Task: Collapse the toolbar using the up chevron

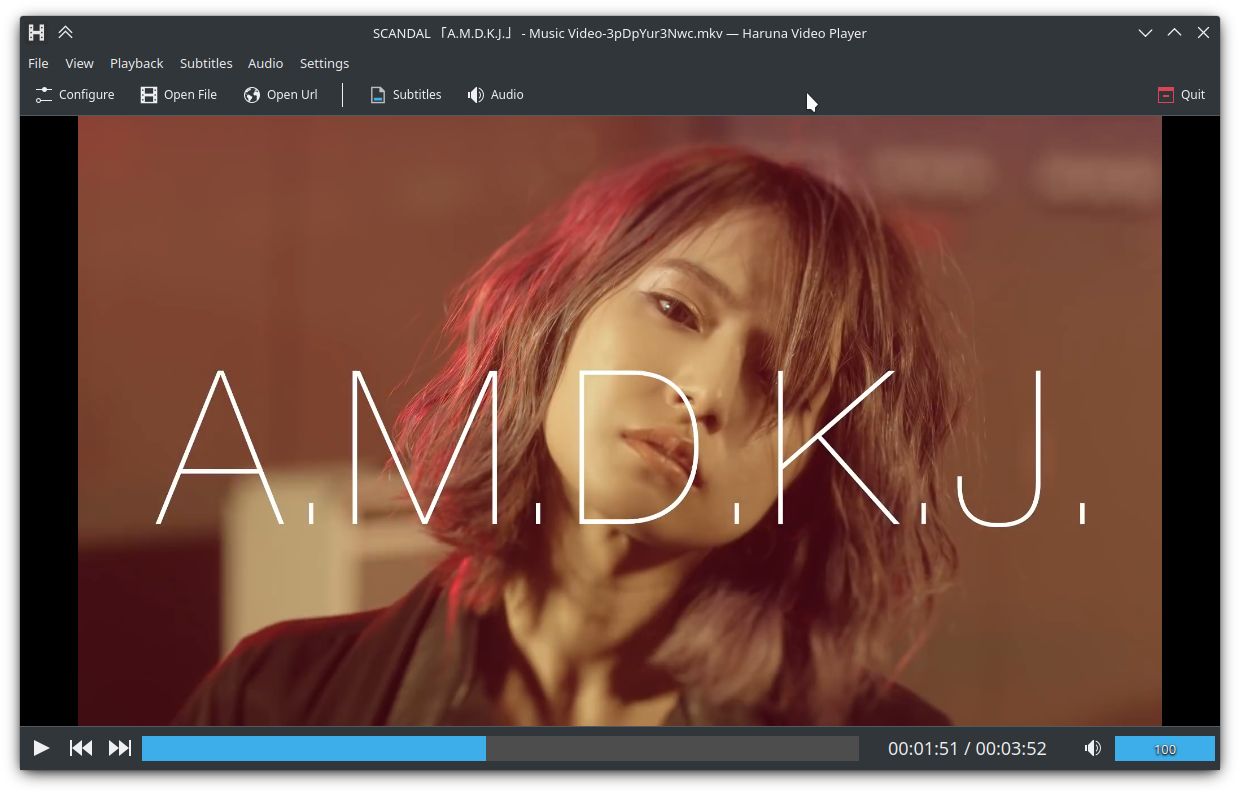Action: [x=66, y=32]
